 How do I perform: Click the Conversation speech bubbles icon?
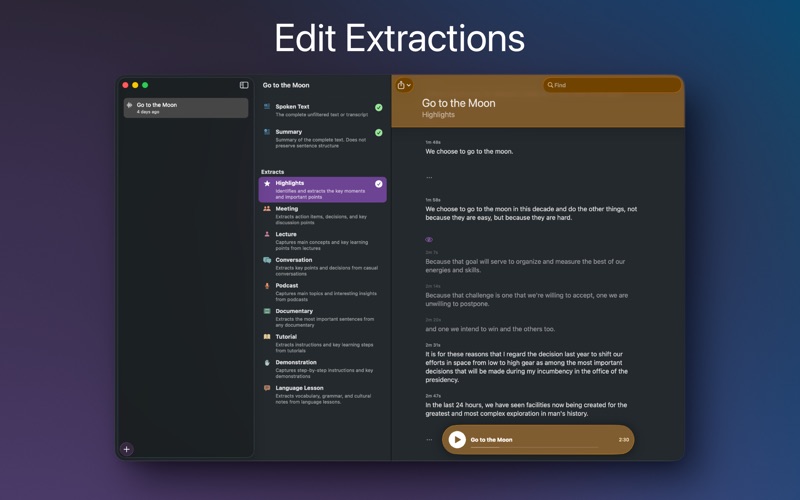(x=267, y=260)
